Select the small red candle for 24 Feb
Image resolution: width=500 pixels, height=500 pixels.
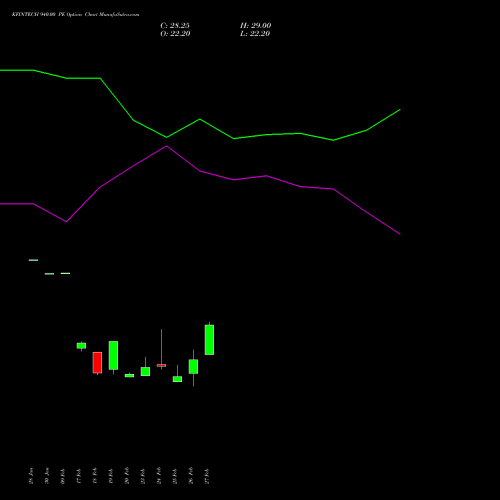click(161, 365)
